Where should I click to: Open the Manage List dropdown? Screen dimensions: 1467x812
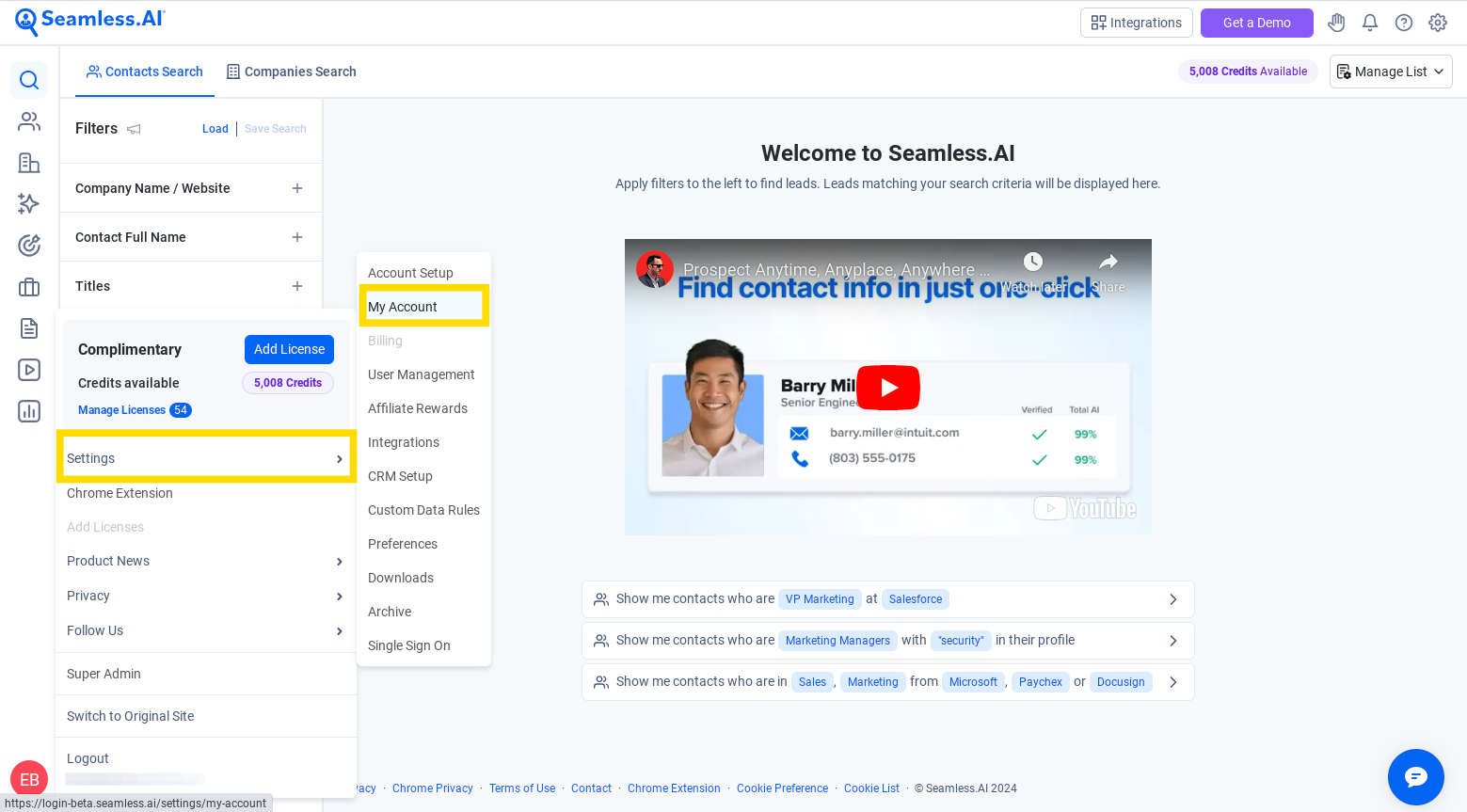1391,72
